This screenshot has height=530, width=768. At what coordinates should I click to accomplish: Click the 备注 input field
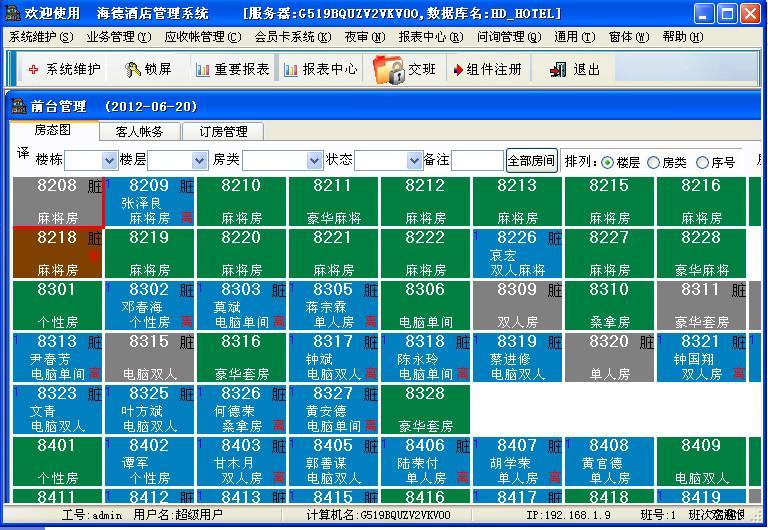pyautogui.click(x=477, y=161)
